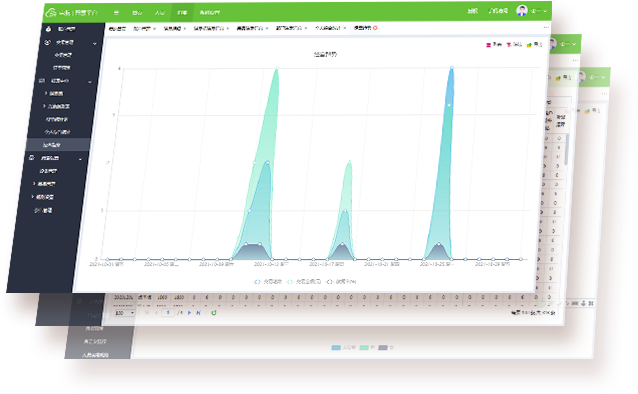Image resolution: width=638 pixels, height=394 pixels.
Task: Click the highlighted item in the dark sidebar
Action: [x=58, y=144]
